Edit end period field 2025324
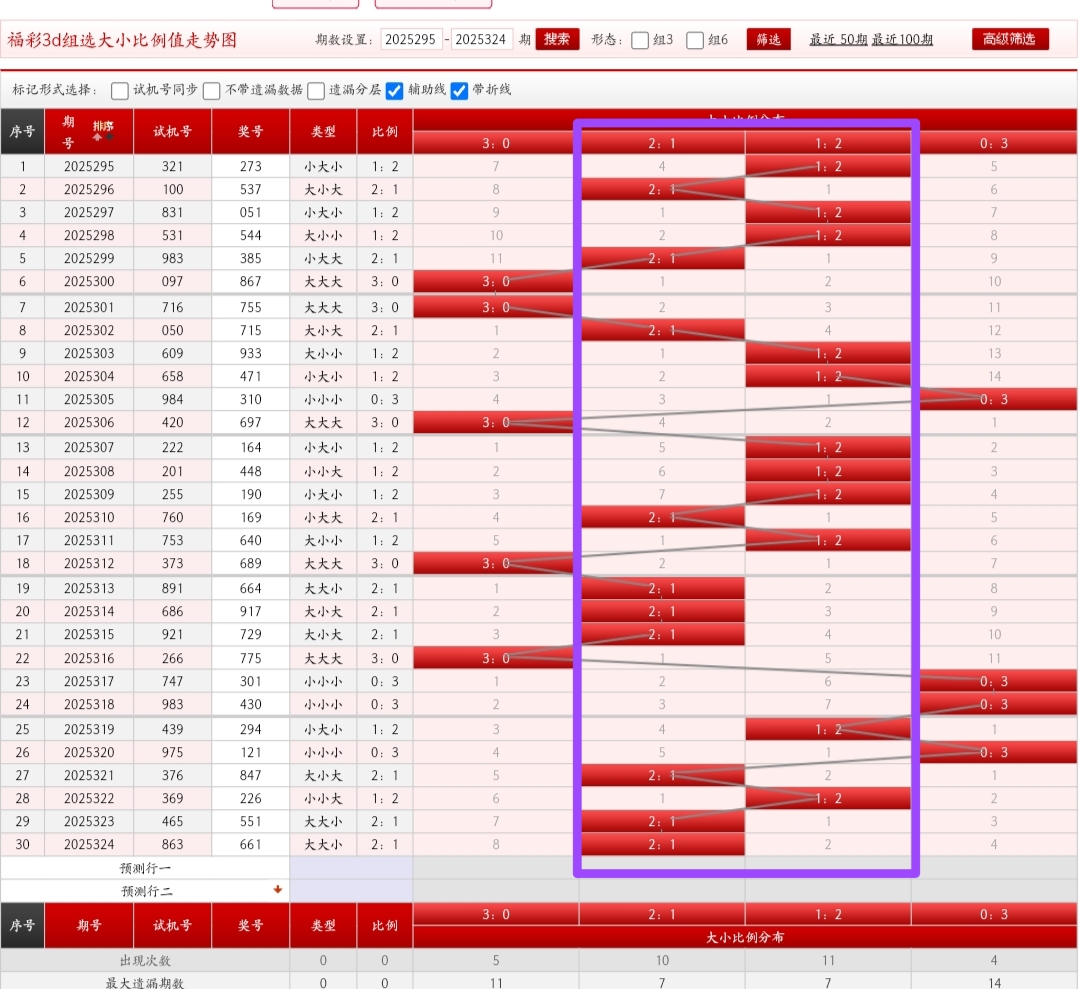The image size is (1080, 989). coord(481,39)
